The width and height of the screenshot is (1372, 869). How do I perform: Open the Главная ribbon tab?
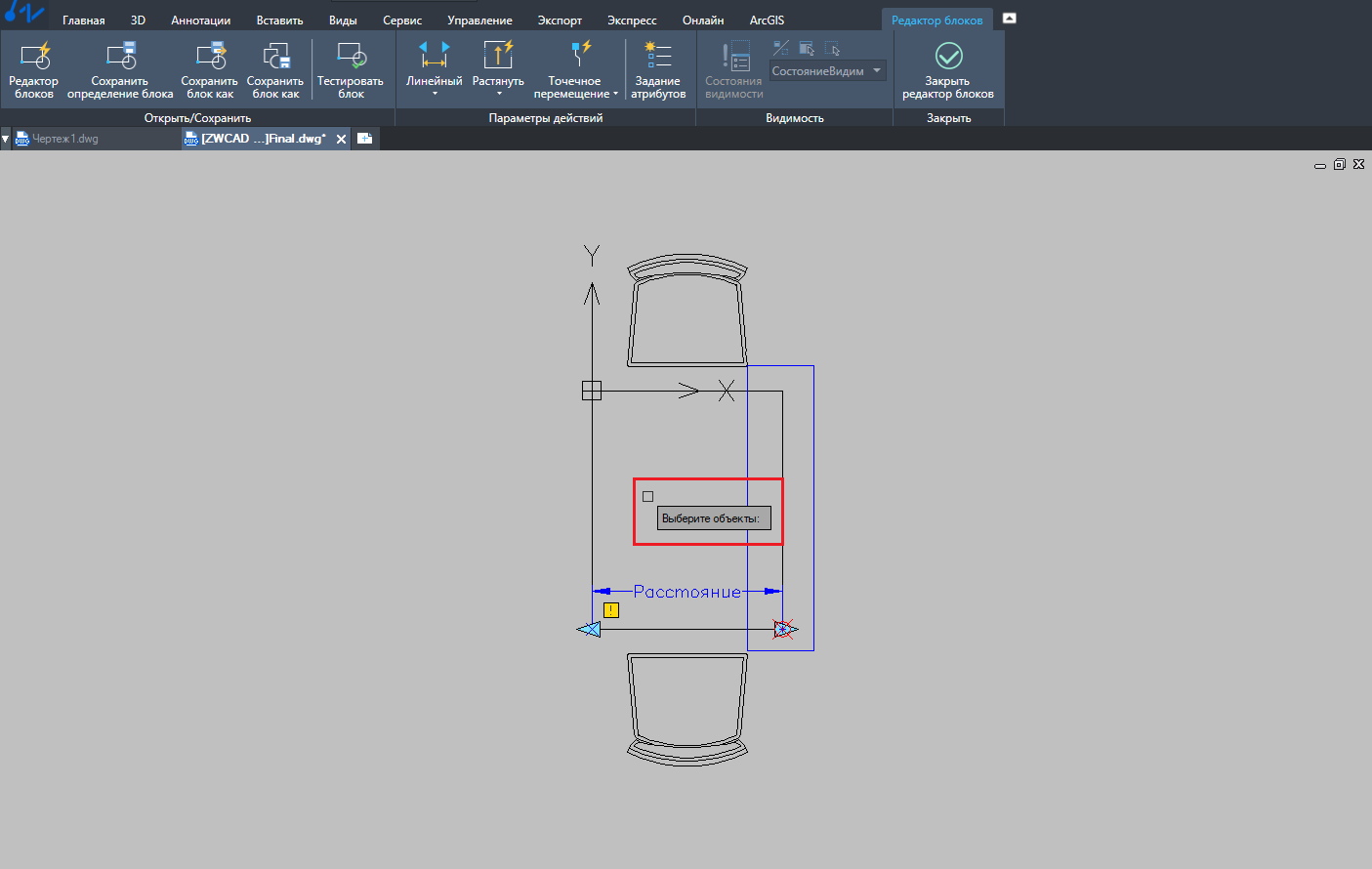coord(84,21)
